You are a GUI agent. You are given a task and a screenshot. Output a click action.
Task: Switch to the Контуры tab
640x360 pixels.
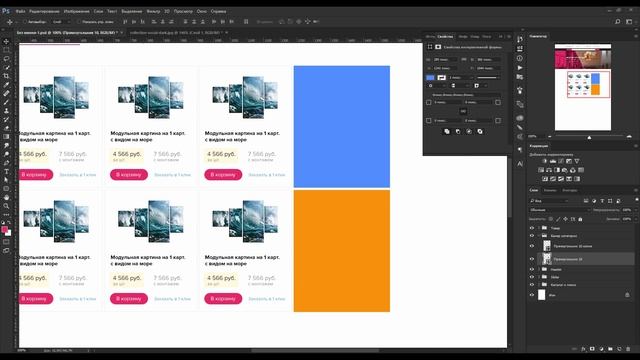click(x=570, y=190)
